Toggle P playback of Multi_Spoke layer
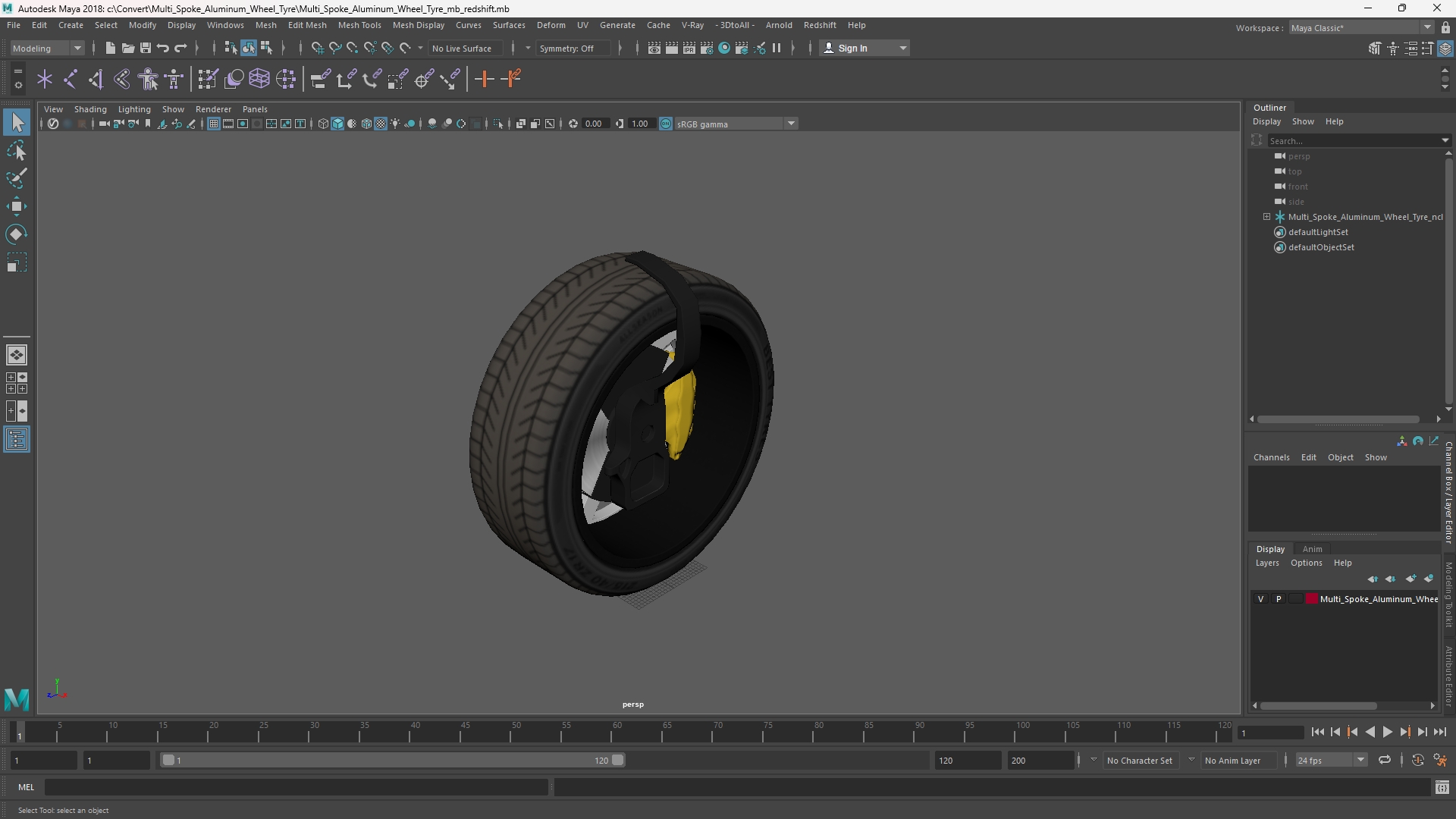The width and height of the screenshot is (1456, 819). coord(1279,599)
